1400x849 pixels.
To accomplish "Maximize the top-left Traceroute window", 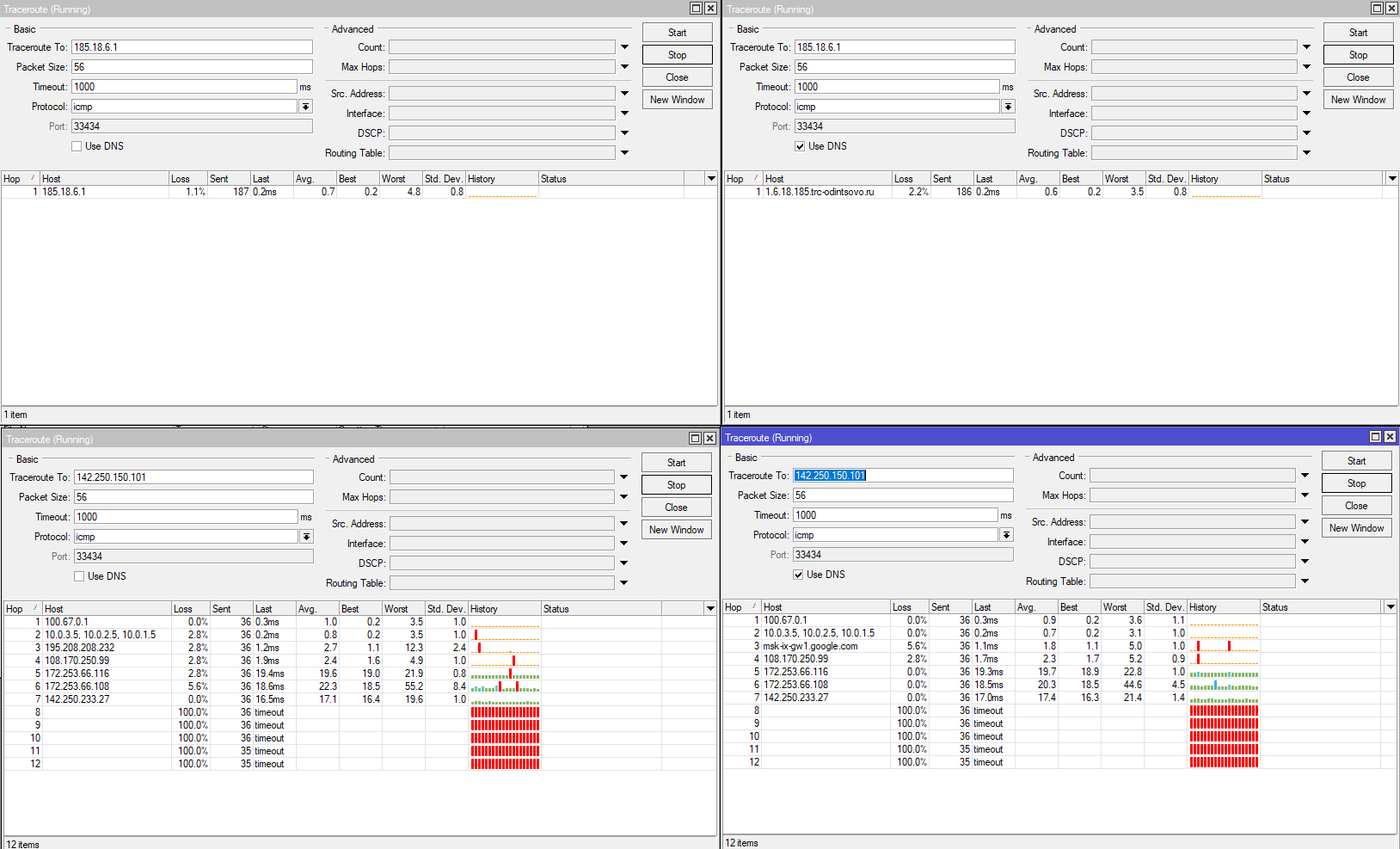I will coord(697,9).
